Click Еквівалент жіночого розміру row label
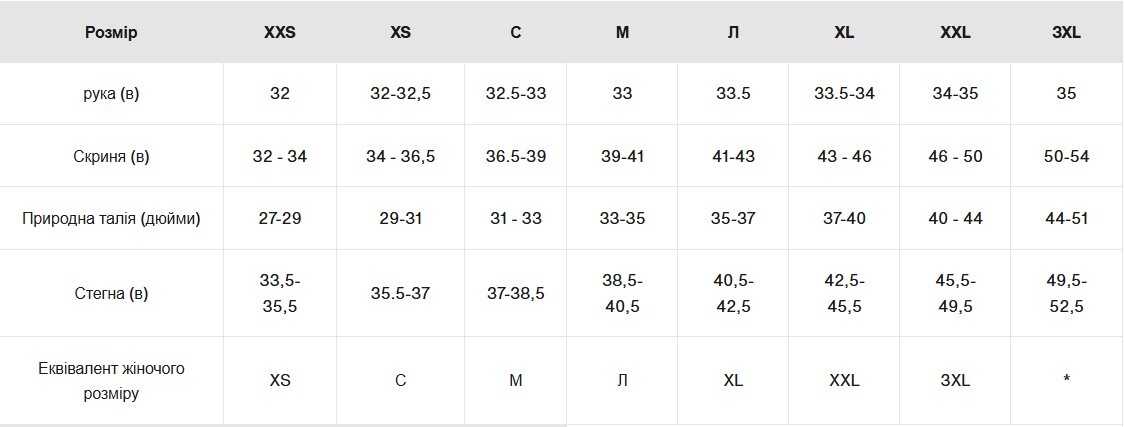1125x427 pixels. [111, 381]
